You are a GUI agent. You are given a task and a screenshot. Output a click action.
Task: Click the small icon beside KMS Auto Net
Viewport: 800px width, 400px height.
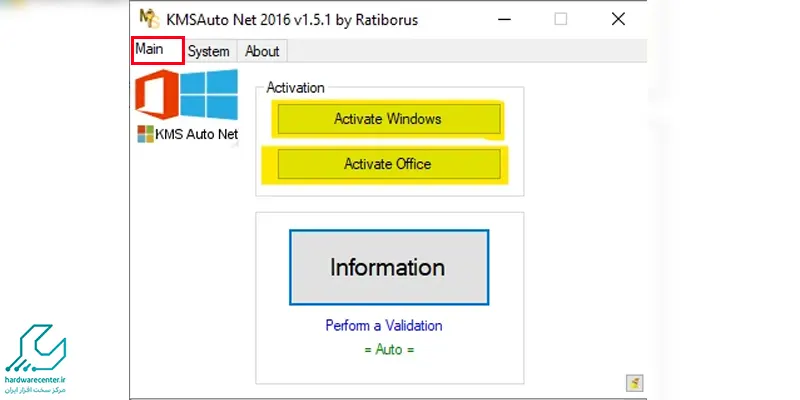145,134
